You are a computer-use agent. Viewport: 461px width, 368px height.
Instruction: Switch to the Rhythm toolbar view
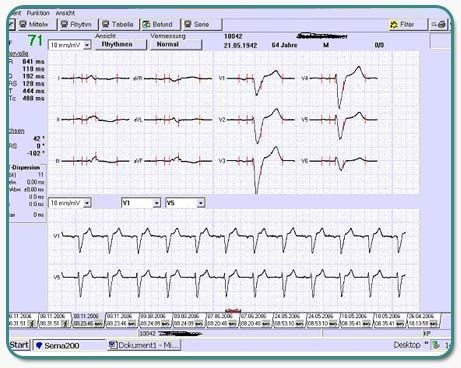point(78,24)
